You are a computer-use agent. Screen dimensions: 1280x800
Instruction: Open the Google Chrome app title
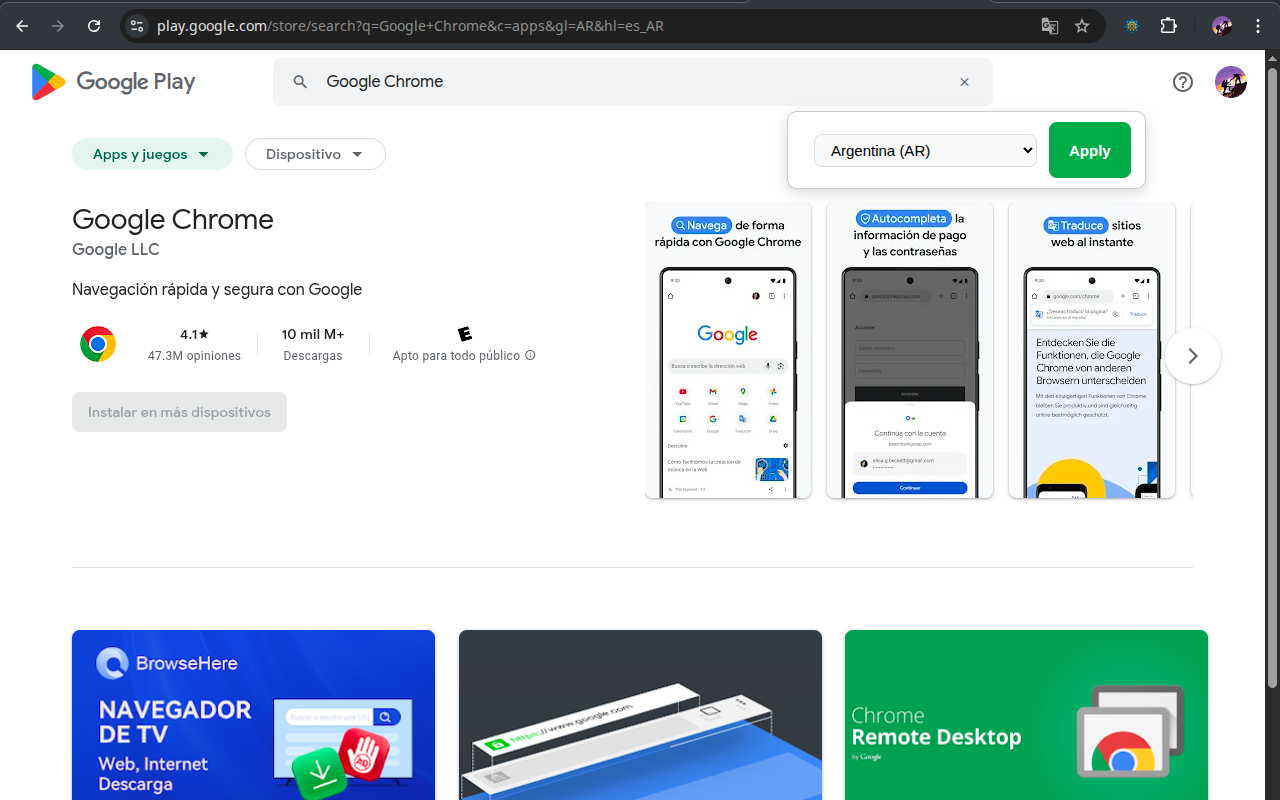pyautogui.click(x=173, y=219)
